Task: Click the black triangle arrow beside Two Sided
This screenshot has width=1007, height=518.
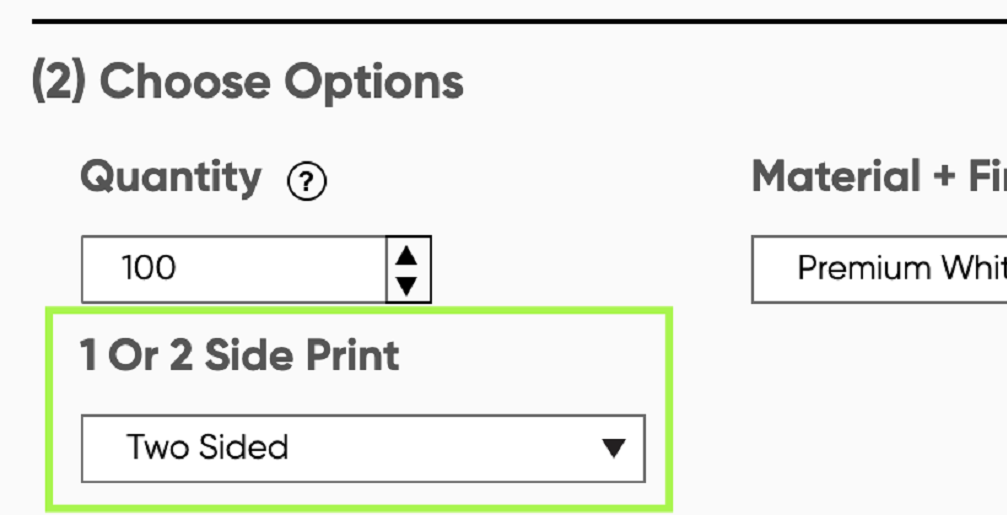Action: 614,448
